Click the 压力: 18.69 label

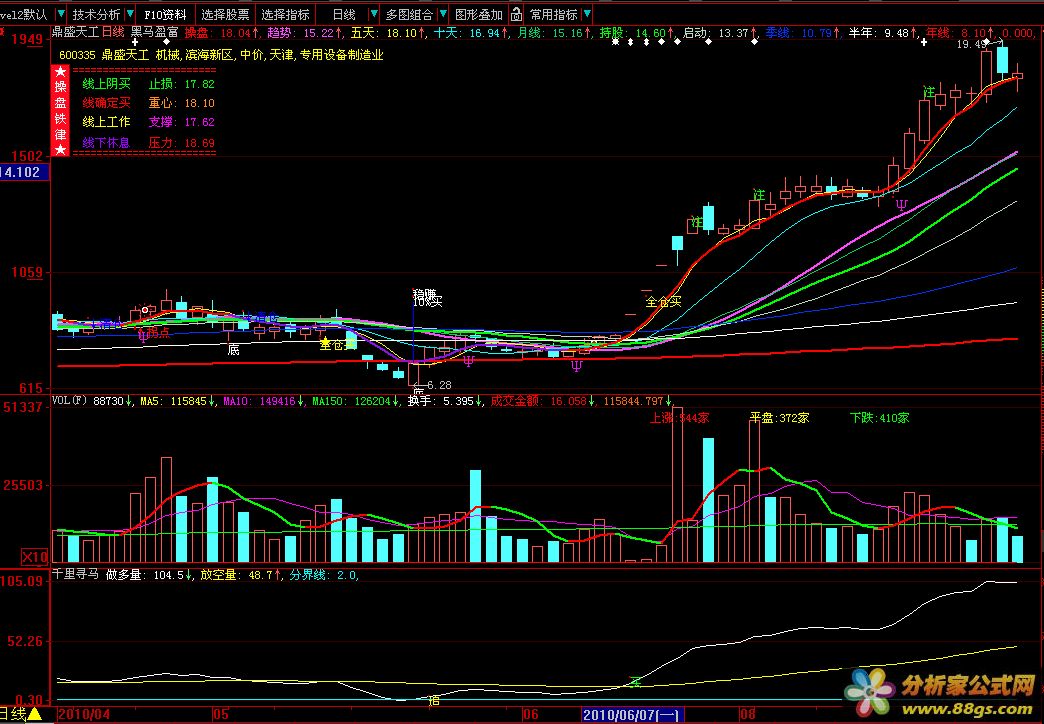tap(182, 143)
